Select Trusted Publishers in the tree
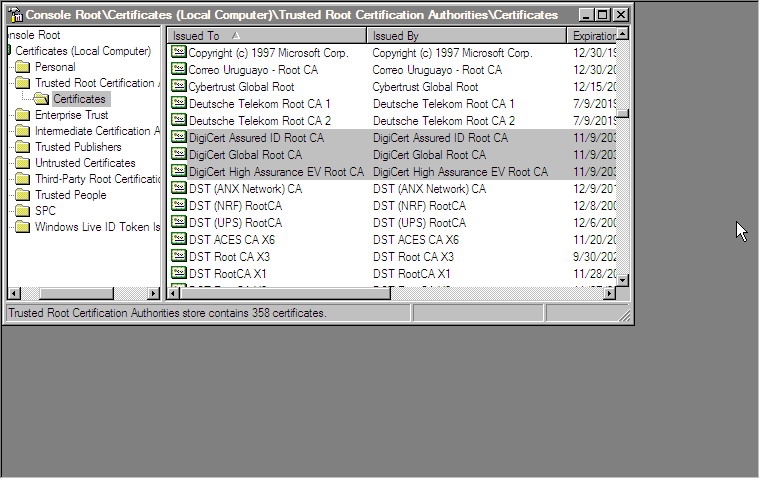Image resolution: width=760 pixels, height=479 pixels. [78, 147]
